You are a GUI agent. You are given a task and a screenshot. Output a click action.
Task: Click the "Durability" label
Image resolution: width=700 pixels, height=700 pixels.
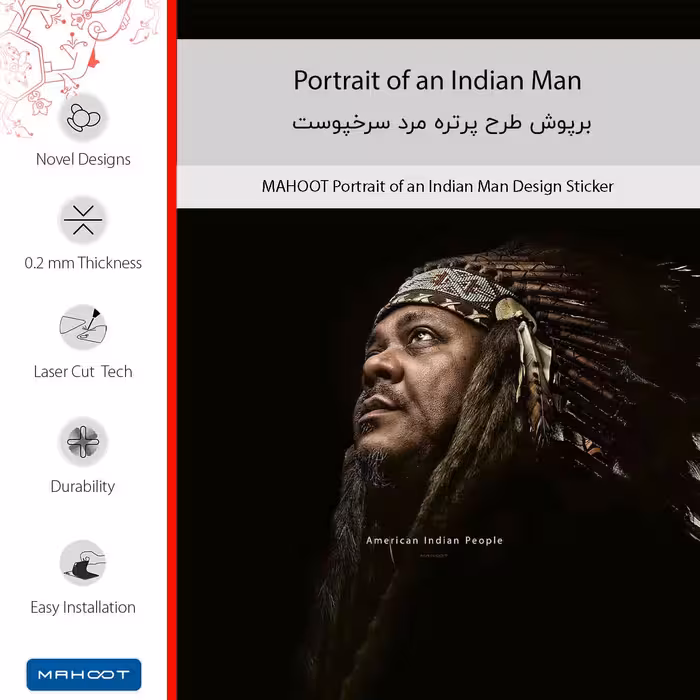83,486
